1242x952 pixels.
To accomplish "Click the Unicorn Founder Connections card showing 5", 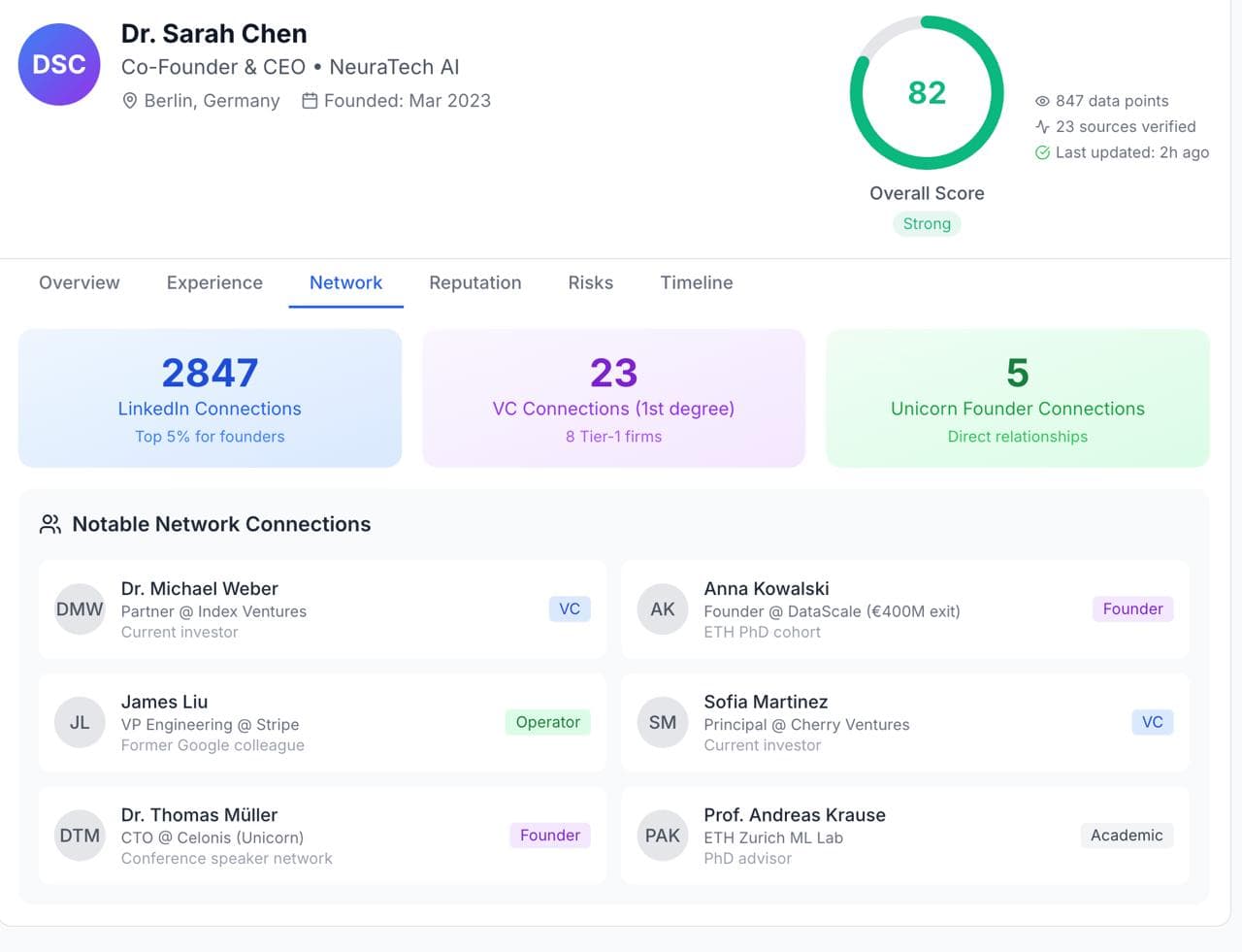I will [x=1017, y=398].
